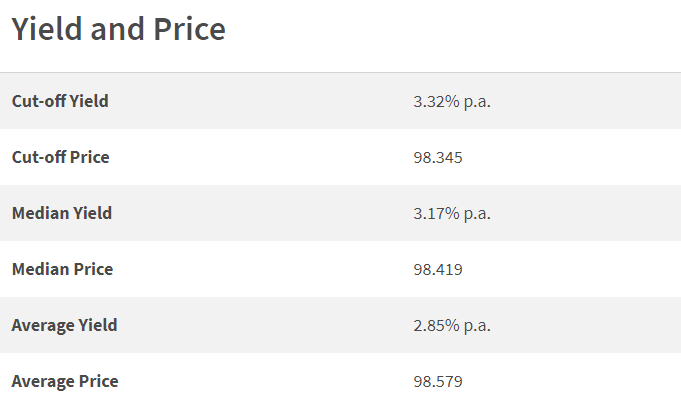Click the divider line below the heading
The image size is (681, 402).
[340, 72]
